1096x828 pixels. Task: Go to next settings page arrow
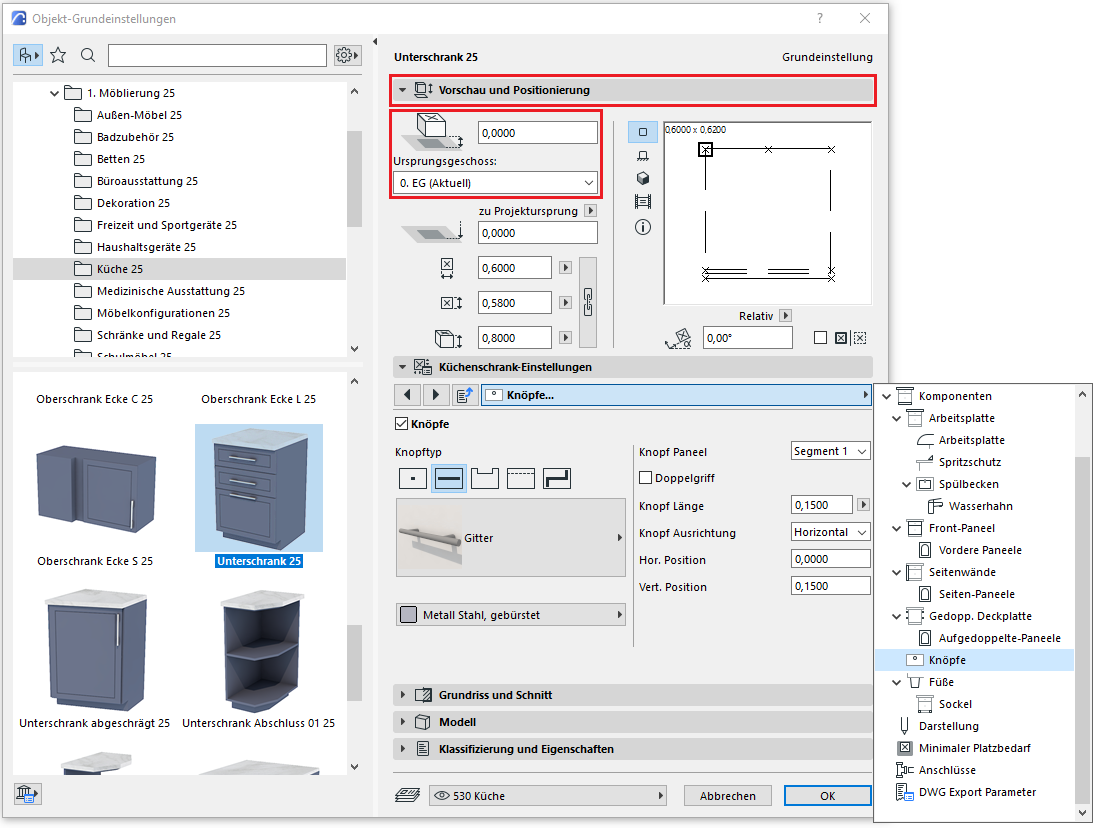[436, 395]
